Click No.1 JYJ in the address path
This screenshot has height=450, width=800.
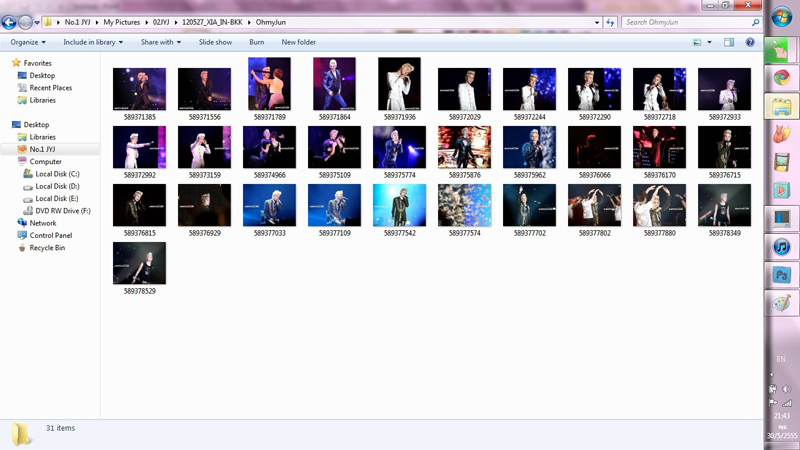[78, 22]
